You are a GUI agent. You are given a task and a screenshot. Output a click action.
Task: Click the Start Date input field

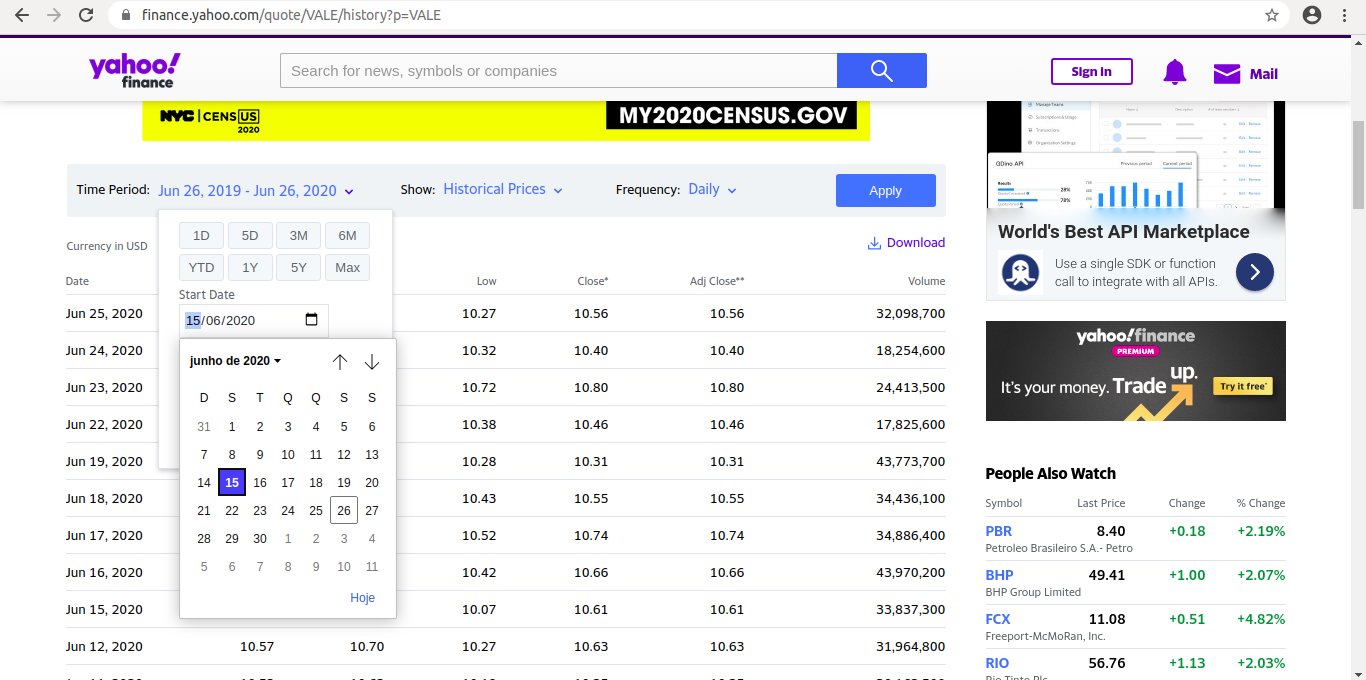click(x=253, y=320)
